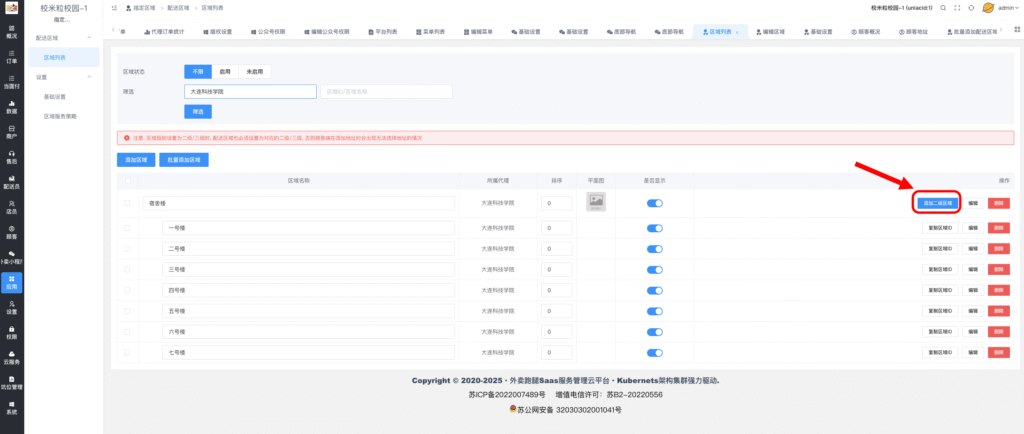This screenshot has height=434, width=1024.
Task: Check the checkbox for the 五号楼 row
Action: coord(127,311)
